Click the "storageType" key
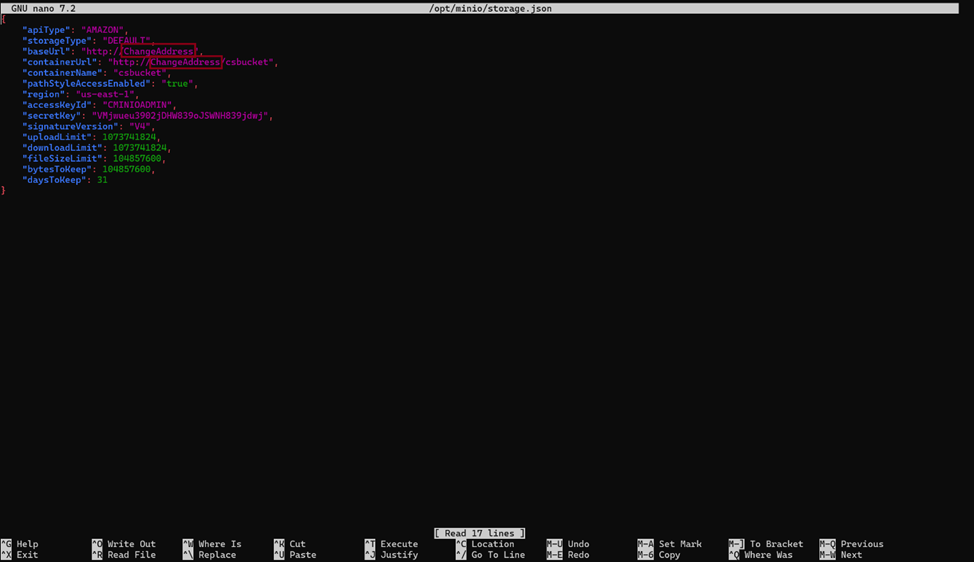 click(x=57, y=40)
